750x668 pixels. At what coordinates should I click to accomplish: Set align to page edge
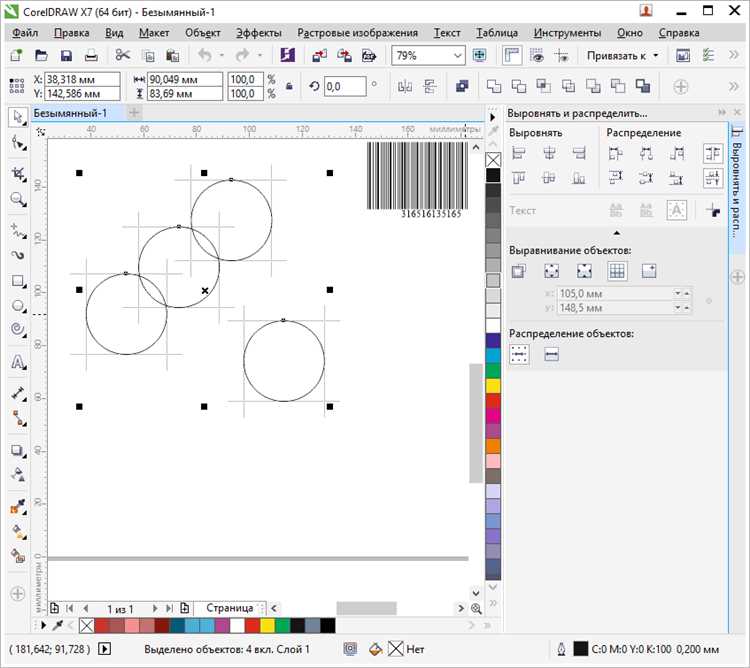pyautogui.click(x=551, y=272)
